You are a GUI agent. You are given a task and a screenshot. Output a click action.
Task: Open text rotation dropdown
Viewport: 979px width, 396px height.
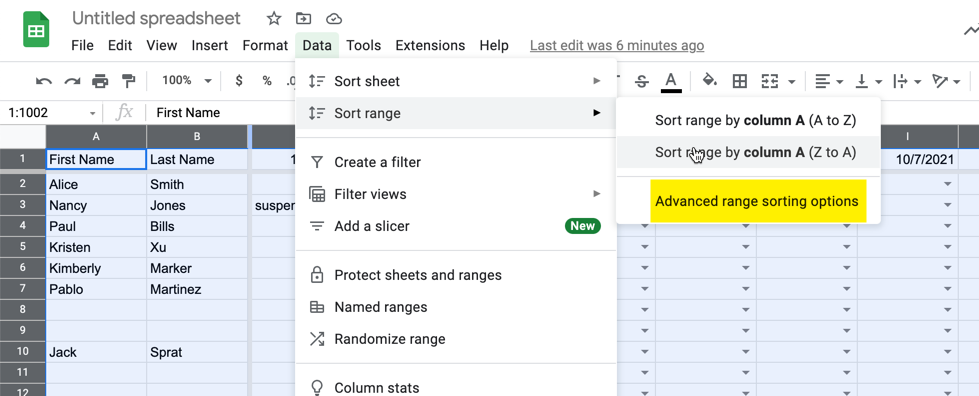945,81
